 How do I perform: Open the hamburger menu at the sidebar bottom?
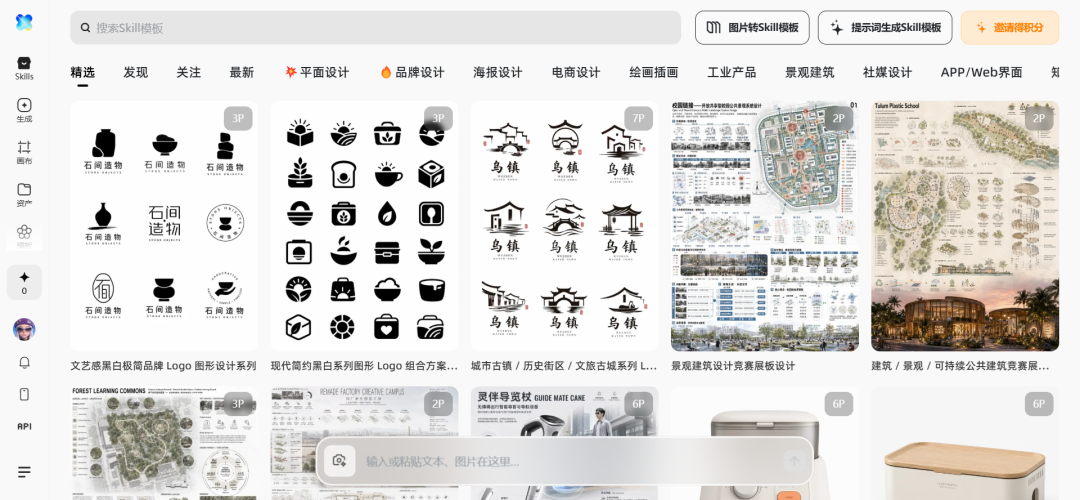click(x=24, y=472)
